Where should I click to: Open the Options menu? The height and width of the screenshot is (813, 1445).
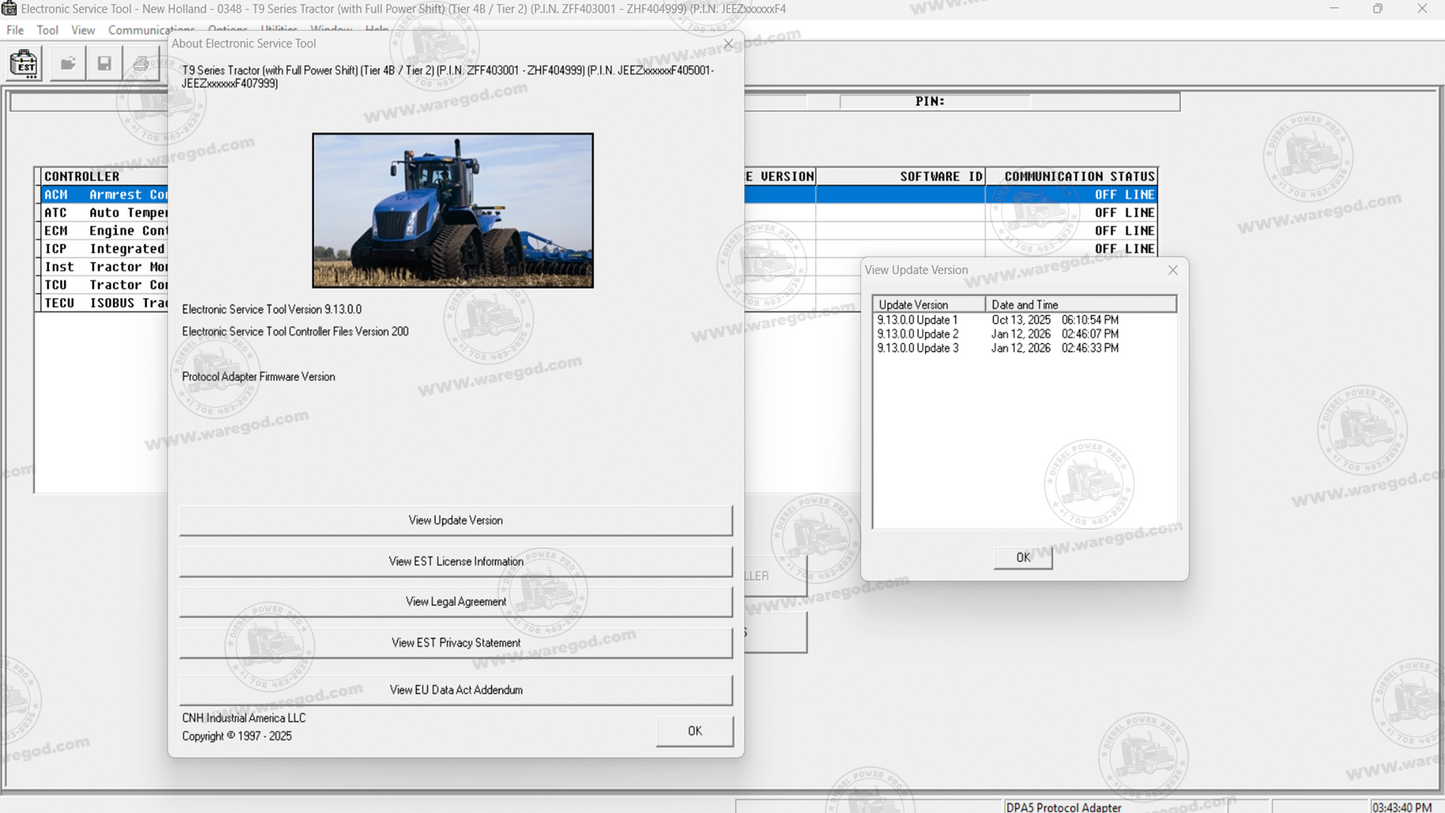tap(227, 30)
